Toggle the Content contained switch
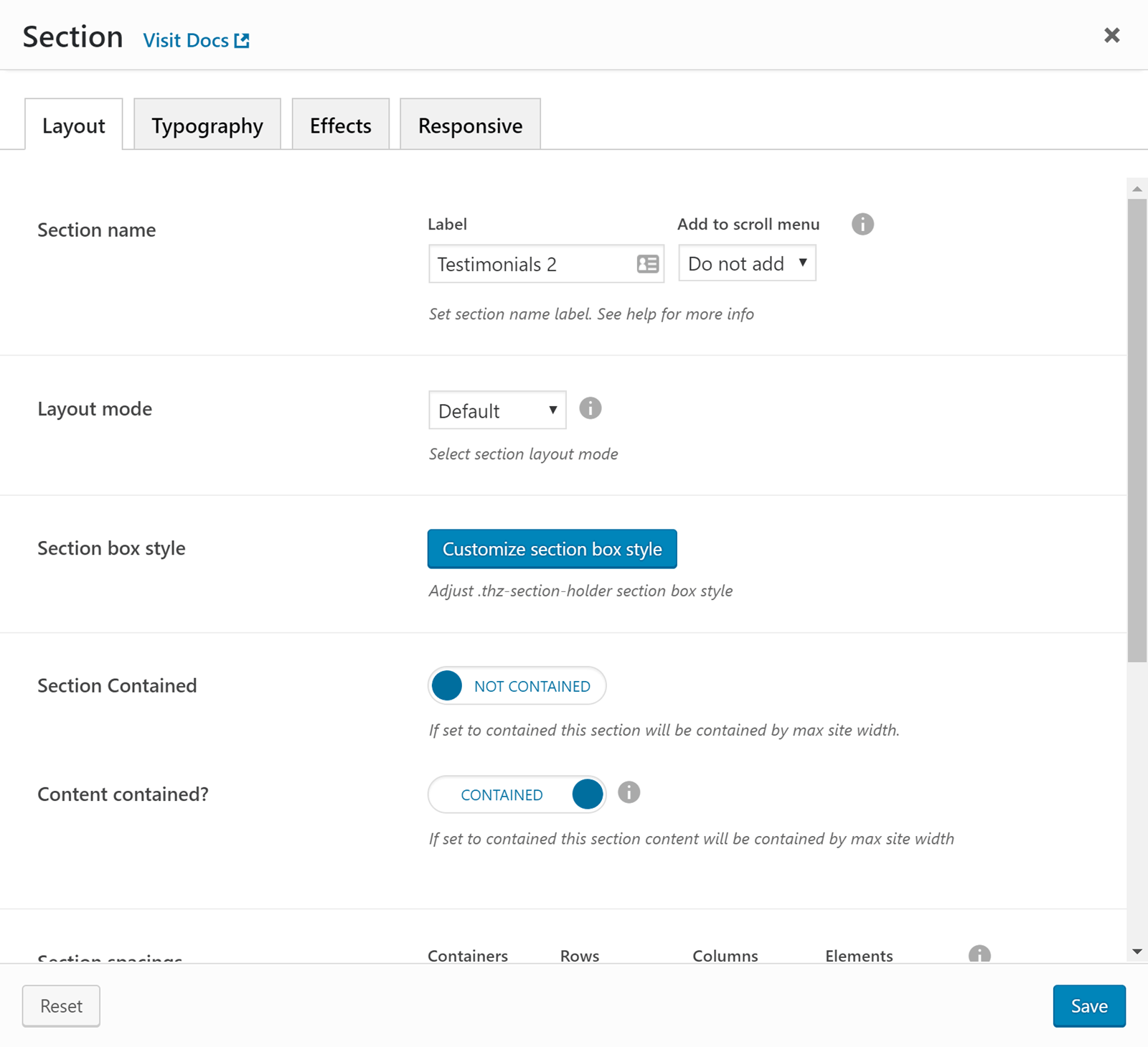1148x1047 pixels. (x=517, y=795)
